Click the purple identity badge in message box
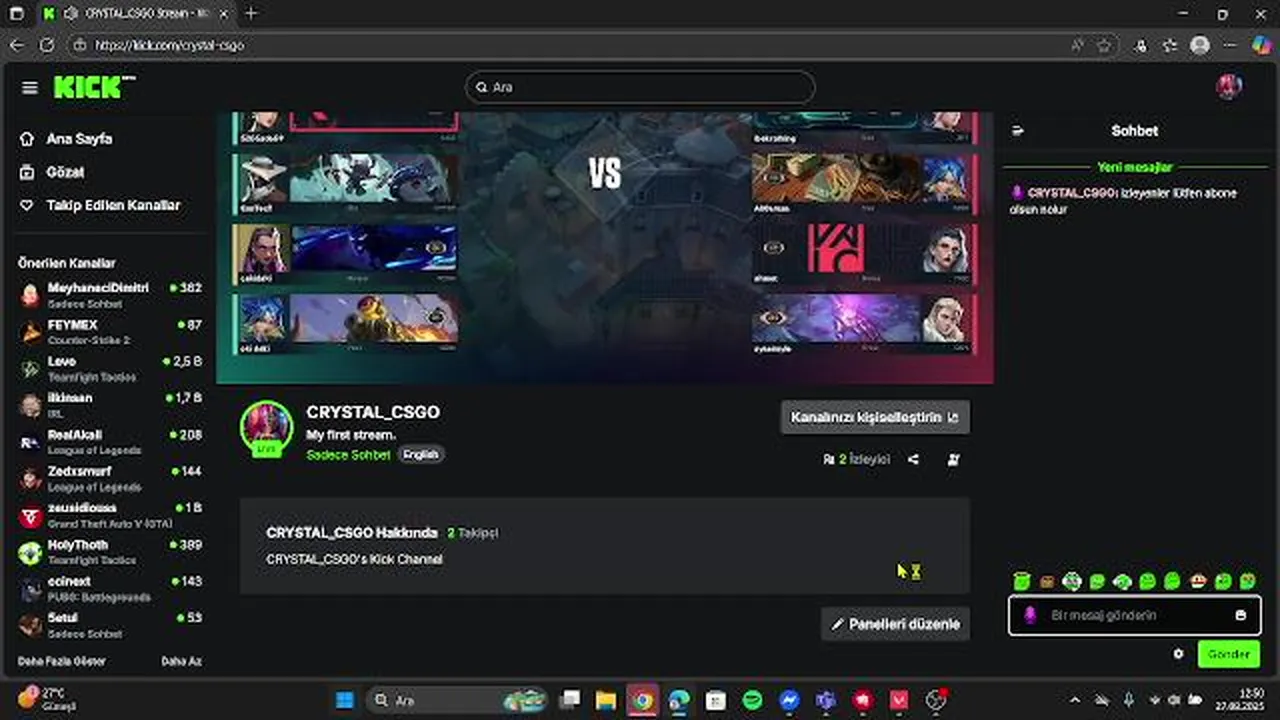Image resolution: width=1280 pixels, height=720 pixels. point(1030,615)
